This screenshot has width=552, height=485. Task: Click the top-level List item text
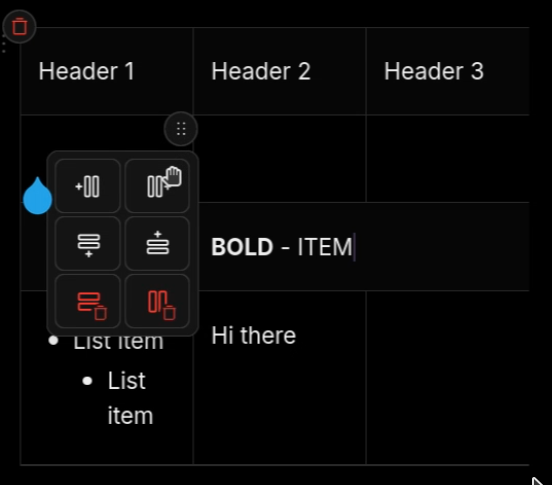119,342
